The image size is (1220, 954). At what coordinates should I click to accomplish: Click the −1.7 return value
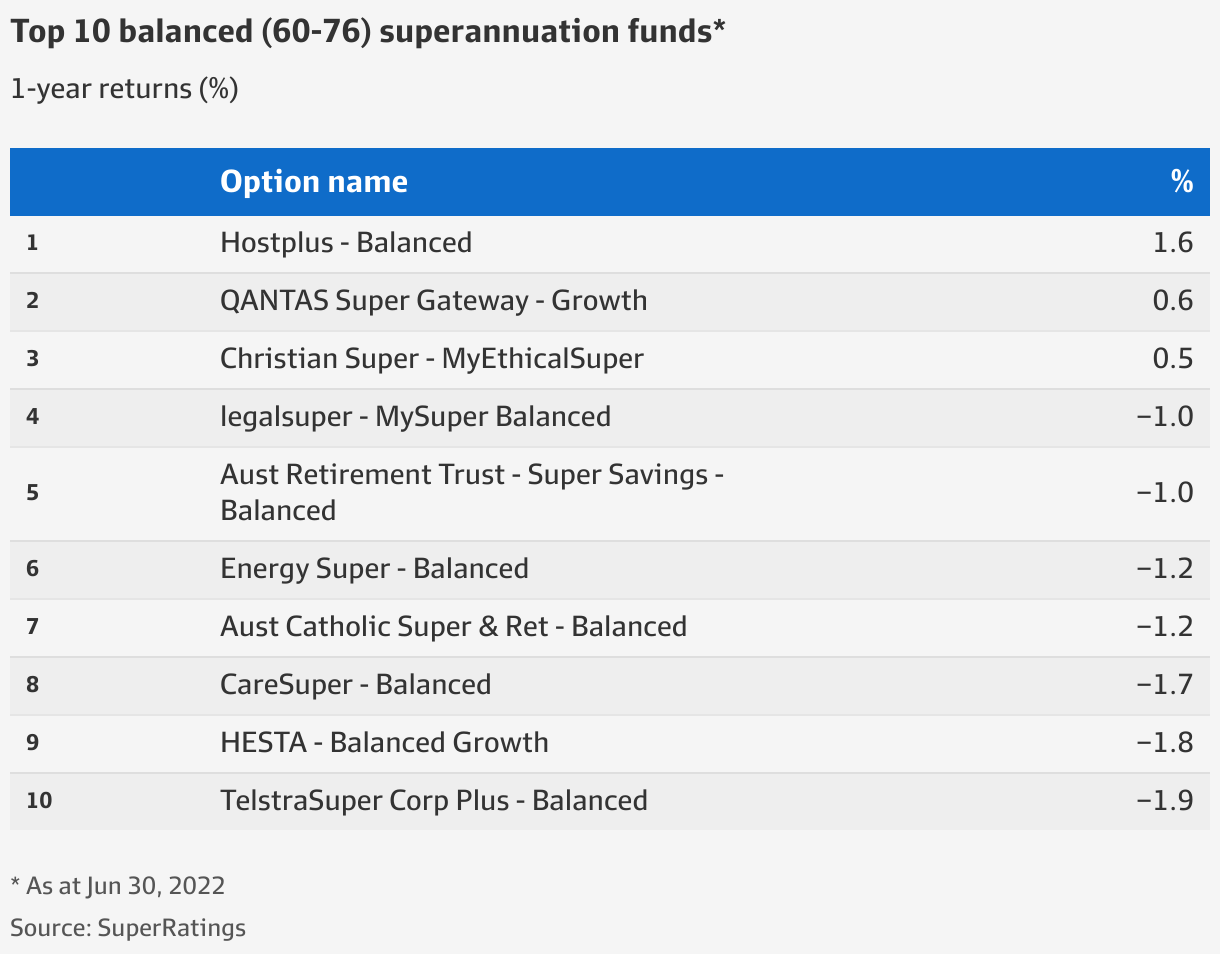click(x=1165, y=685)
